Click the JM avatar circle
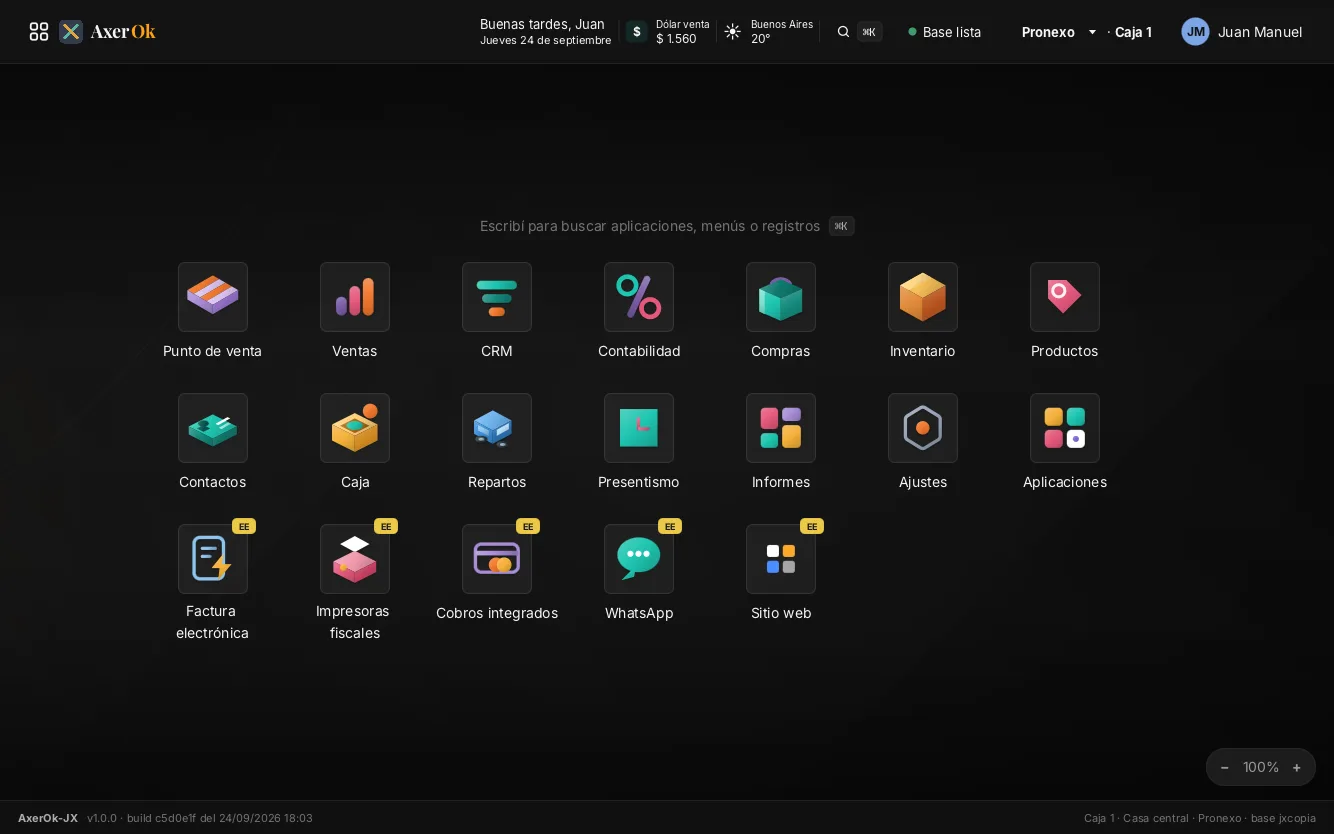The width and height of the screenshot is (1334, 834). 1195,32
